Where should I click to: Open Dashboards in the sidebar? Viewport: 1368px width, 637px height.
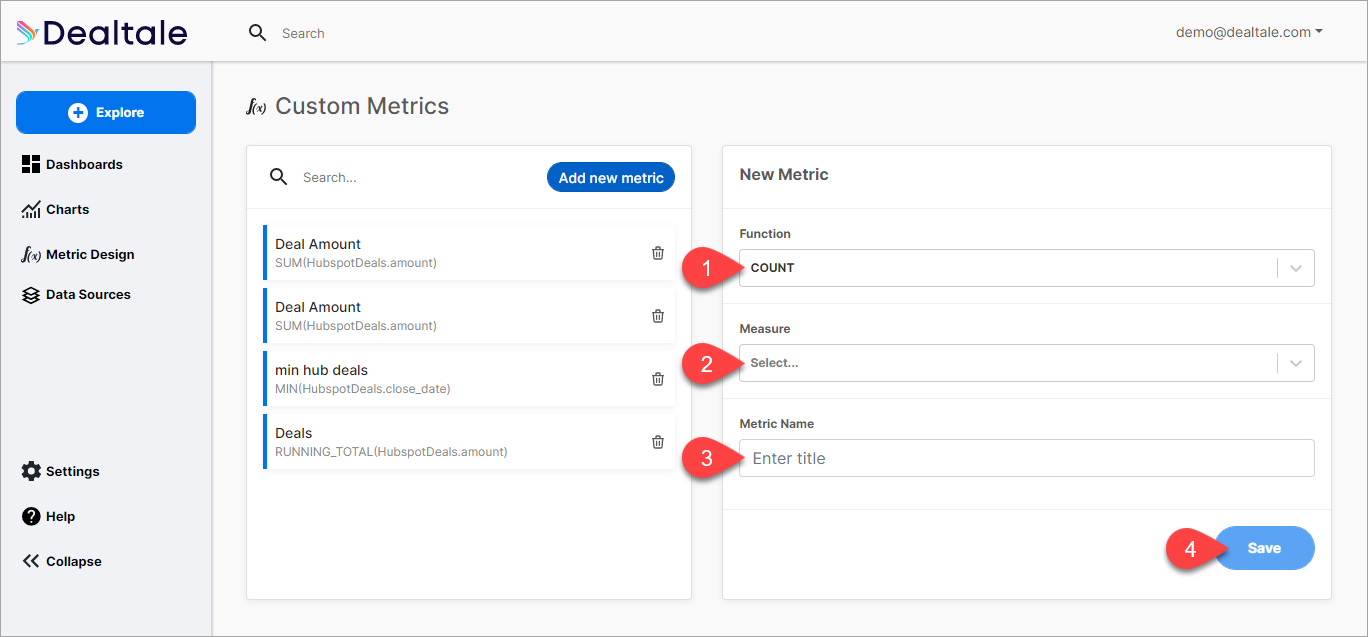(x=72, y=164)
